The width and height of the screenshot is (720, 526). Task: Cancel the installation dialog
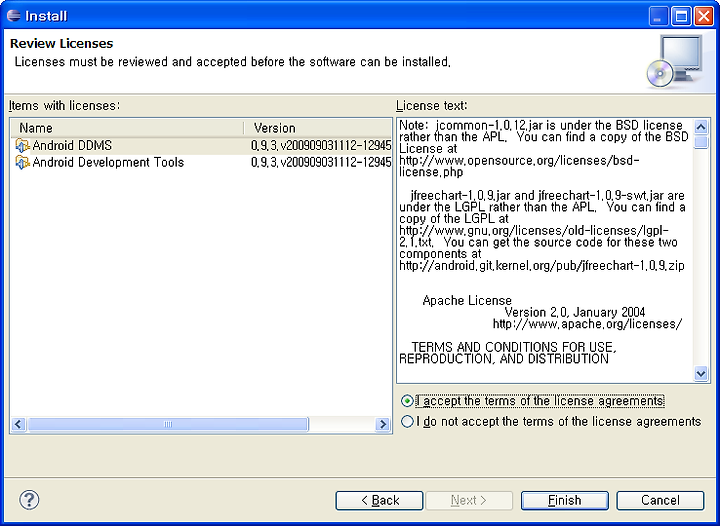click(x=660, y=500)
